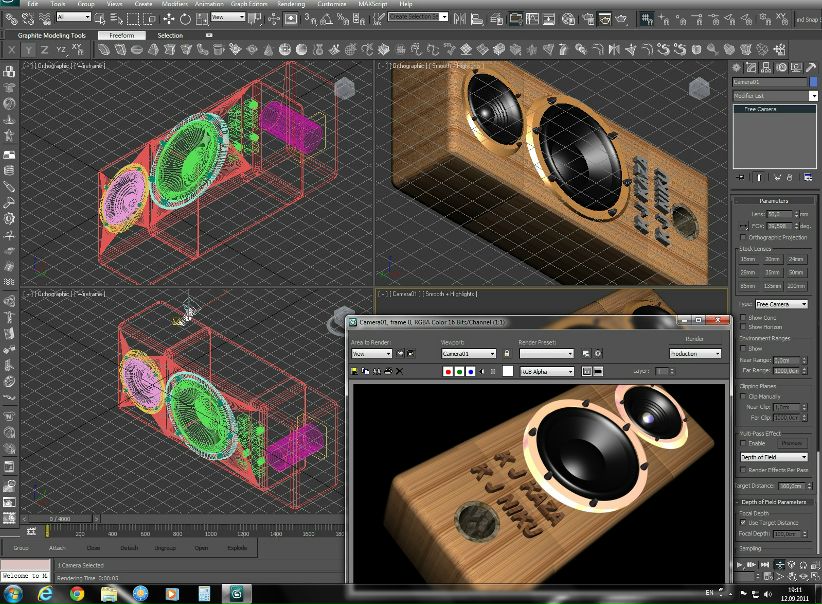Click the white color swatch in render window
Viewport: 822px width, 604px height.
pyautogui.click(x=507, y=371)
